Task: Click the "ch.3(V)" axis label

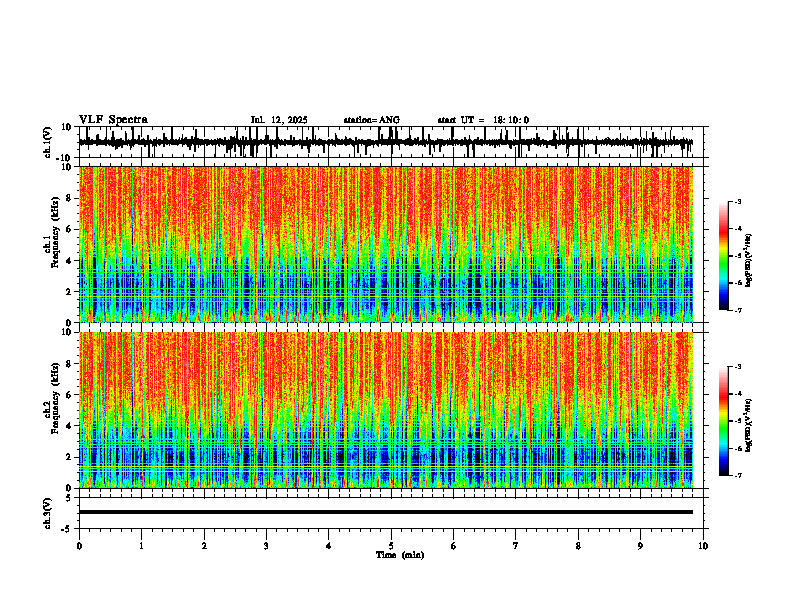Action: pyautogui.click(x=48, y=514)
